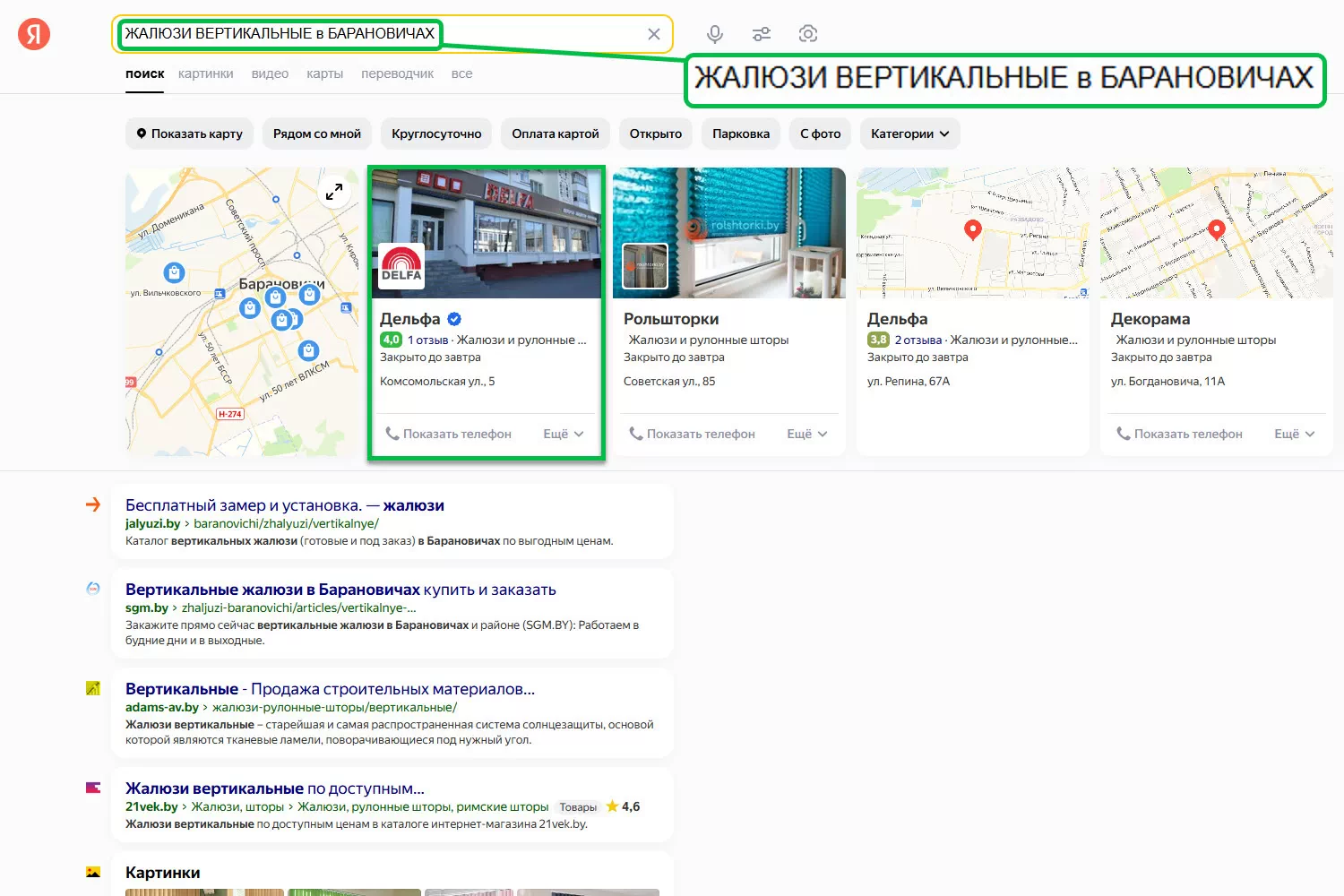Switch to the переводчик tab
1344x896 pixels.
tap(397, 73)
